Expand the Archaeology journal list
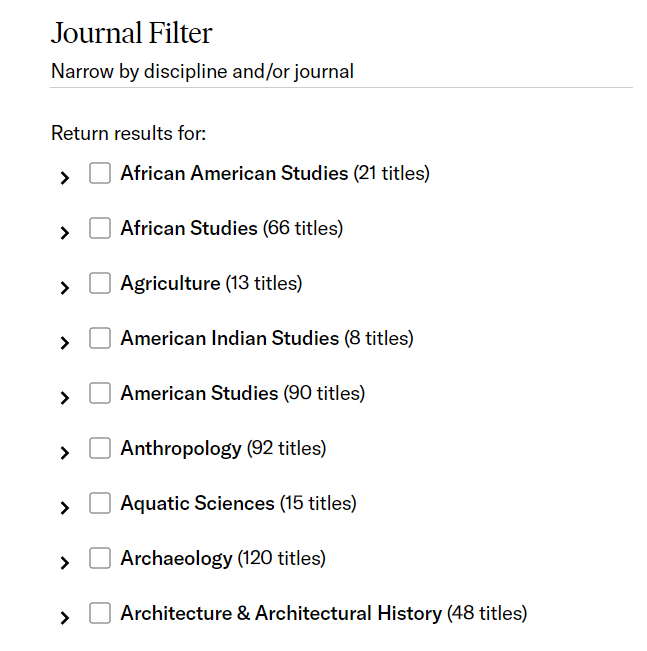 (x=65, y=563)
